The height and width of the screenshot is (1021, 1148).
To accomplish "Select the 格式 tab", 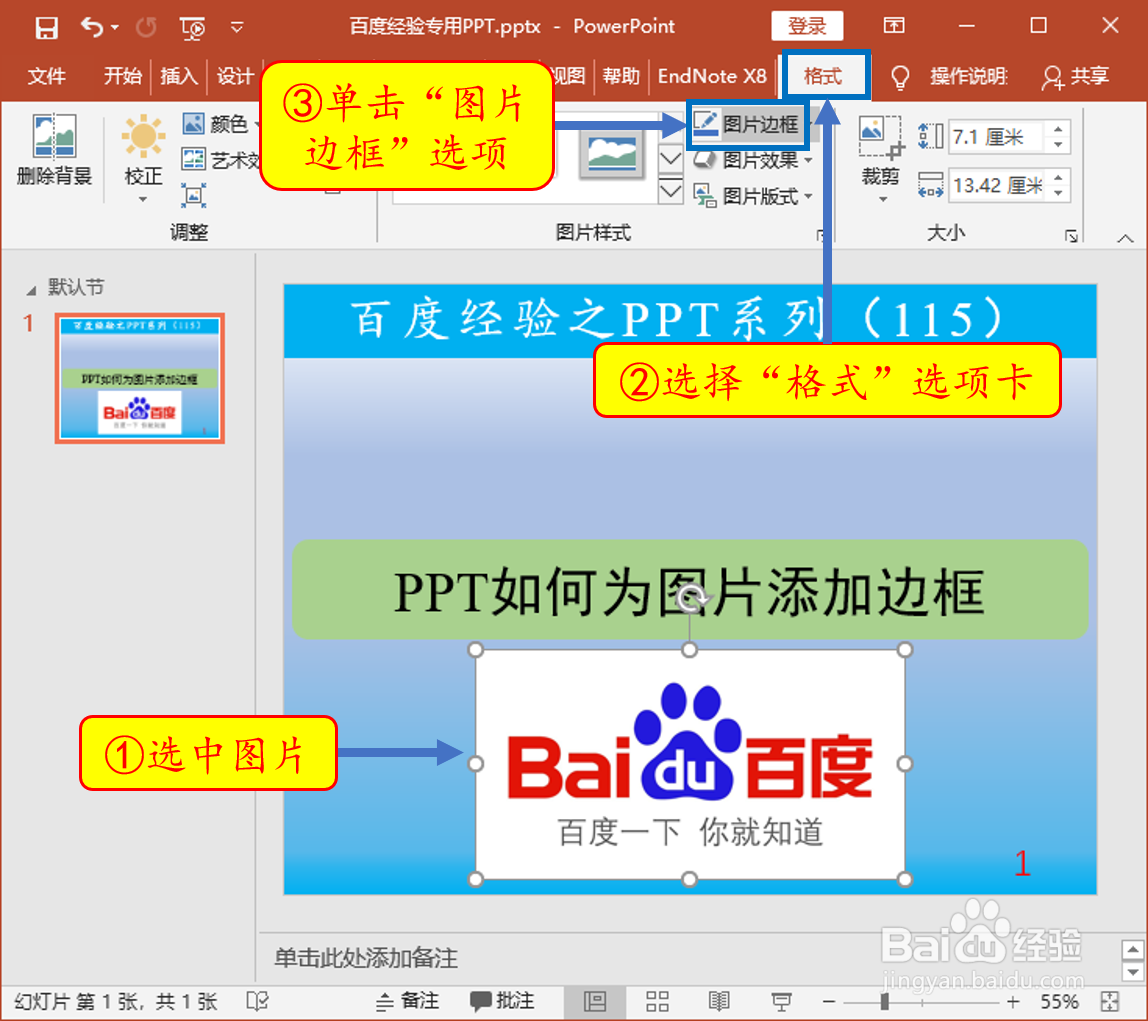I will pos(823,76).
